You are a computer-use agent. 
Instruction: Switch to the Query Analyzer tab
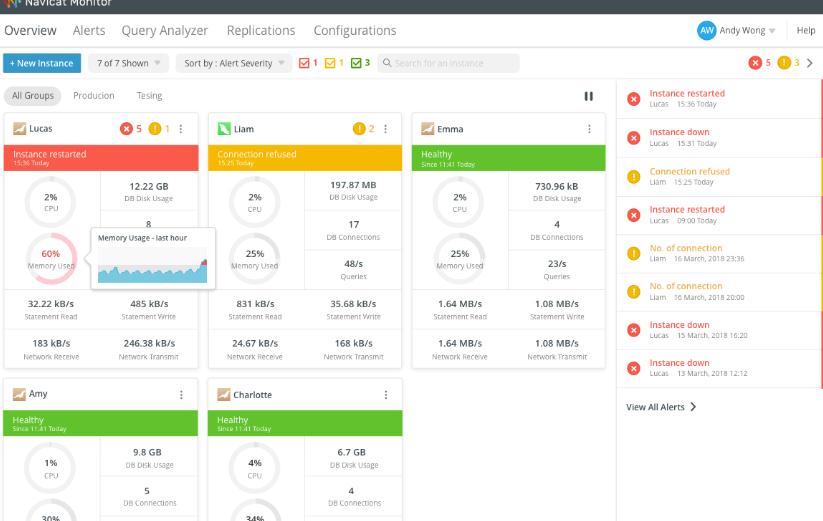click(165, 31)
